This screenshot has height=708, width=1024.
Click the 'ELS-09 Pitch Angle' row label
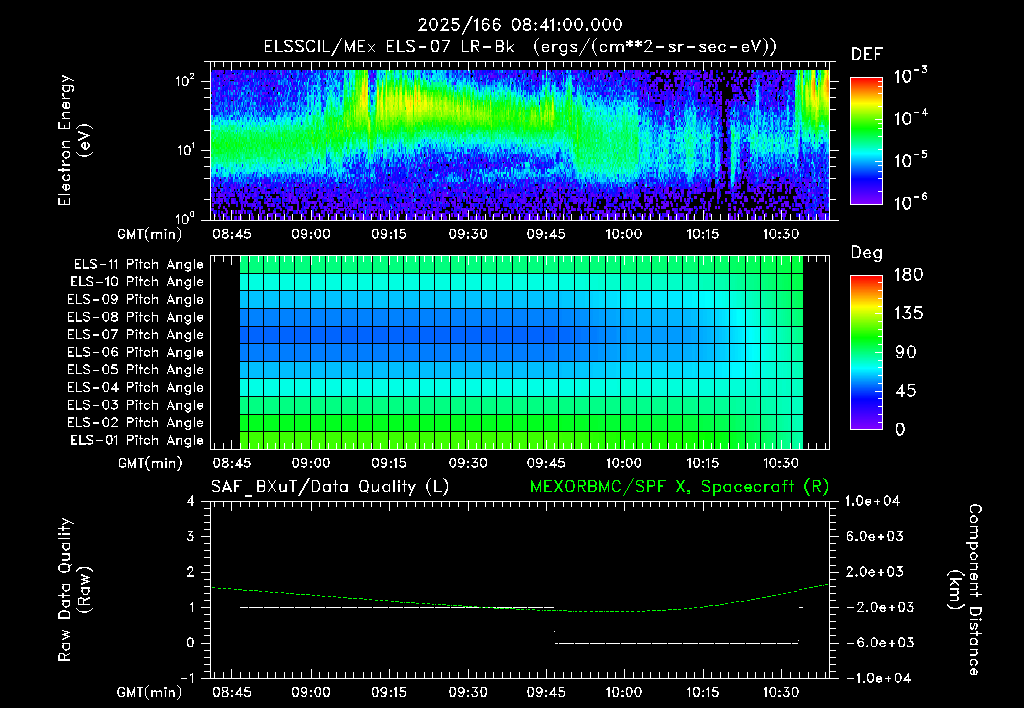[136, 300]
